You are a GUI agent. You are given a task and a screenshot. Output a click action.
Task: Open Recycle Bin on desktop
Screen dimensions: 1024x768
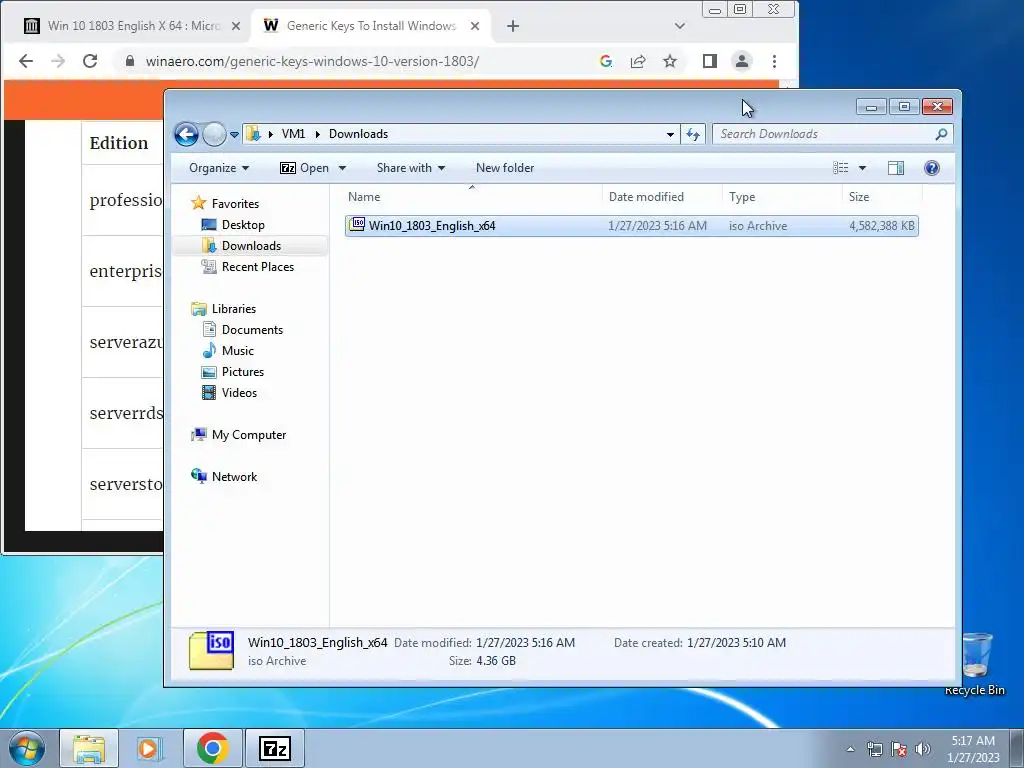tap(975, 665)
